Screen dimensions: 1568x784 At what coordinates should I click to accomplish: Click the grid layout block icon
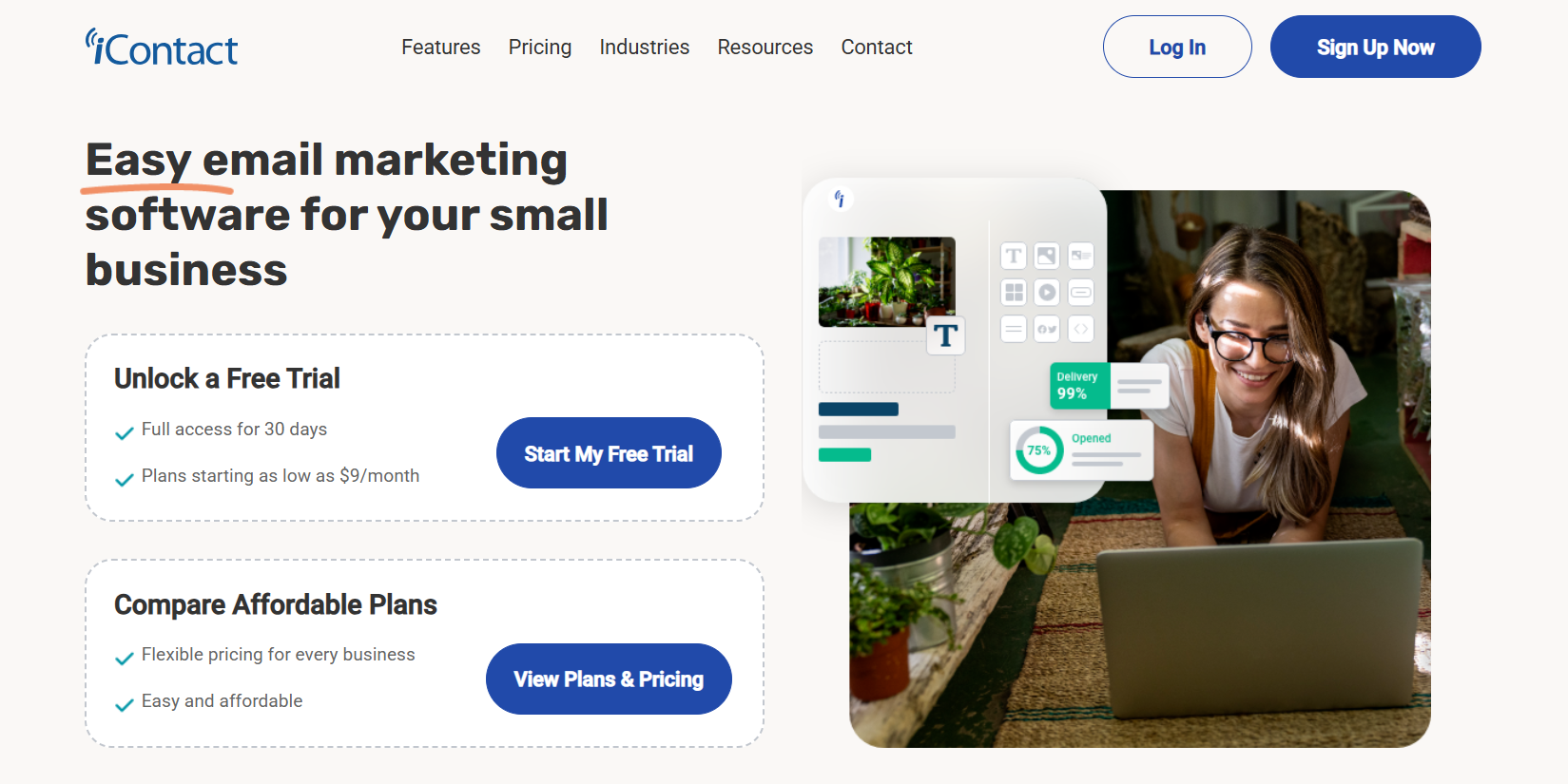[x=1014, y=293]
